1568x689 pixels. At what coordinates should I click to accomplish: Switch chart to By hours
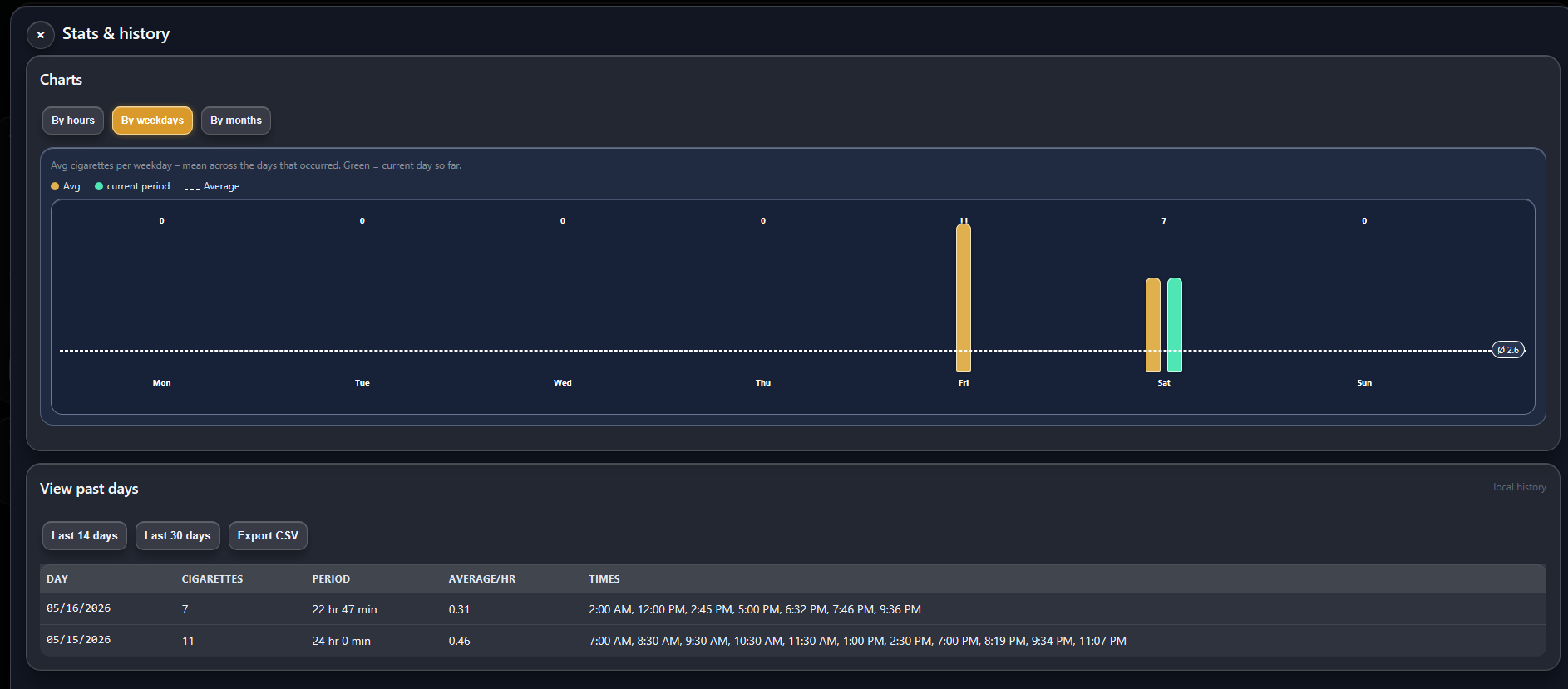[x=73, y=121]
